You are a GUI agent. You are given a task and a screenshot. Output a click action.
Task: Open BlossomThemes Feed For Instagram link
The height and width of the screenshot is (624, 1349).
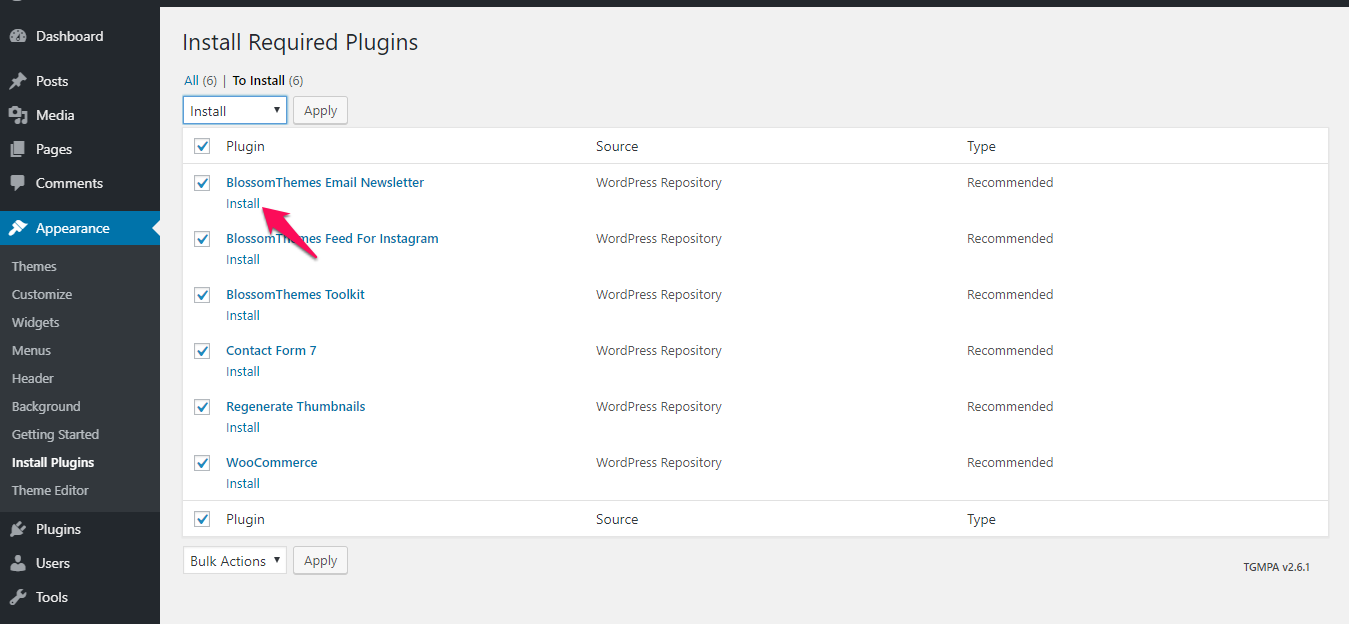tap(332, 238)
